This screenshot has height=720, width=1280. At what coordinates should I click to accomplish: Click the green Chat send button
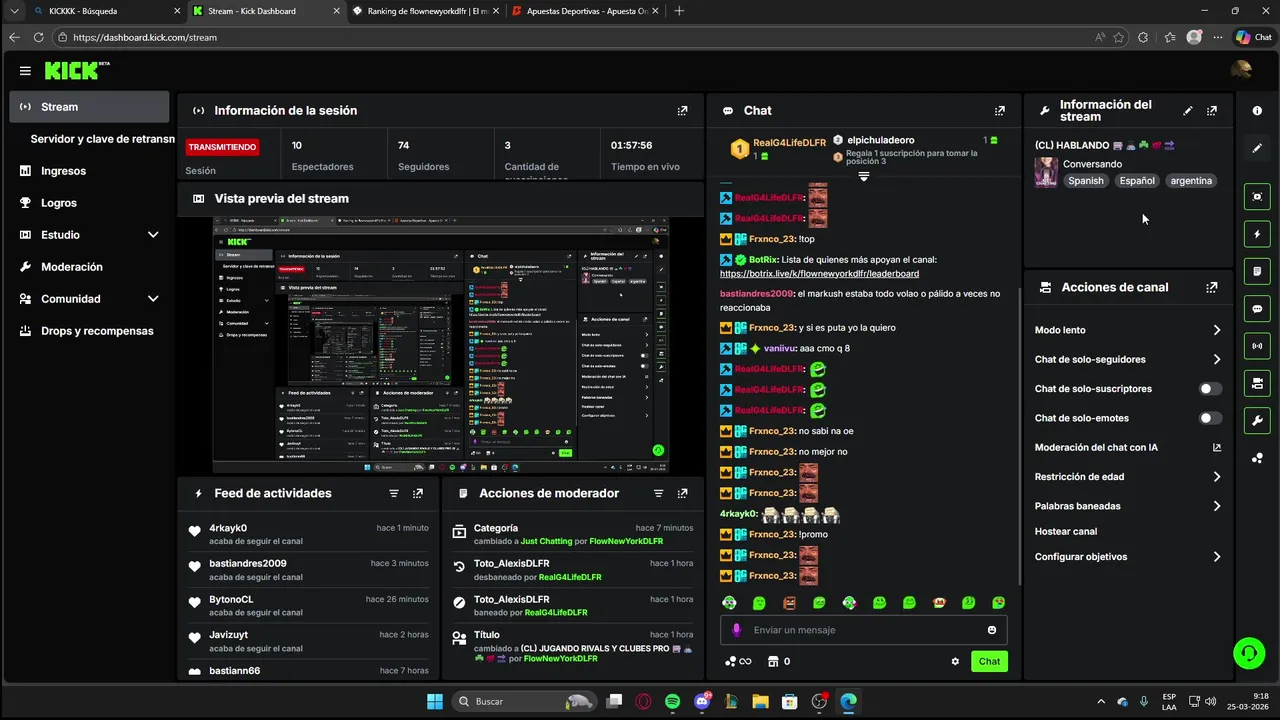pos(989,661)
